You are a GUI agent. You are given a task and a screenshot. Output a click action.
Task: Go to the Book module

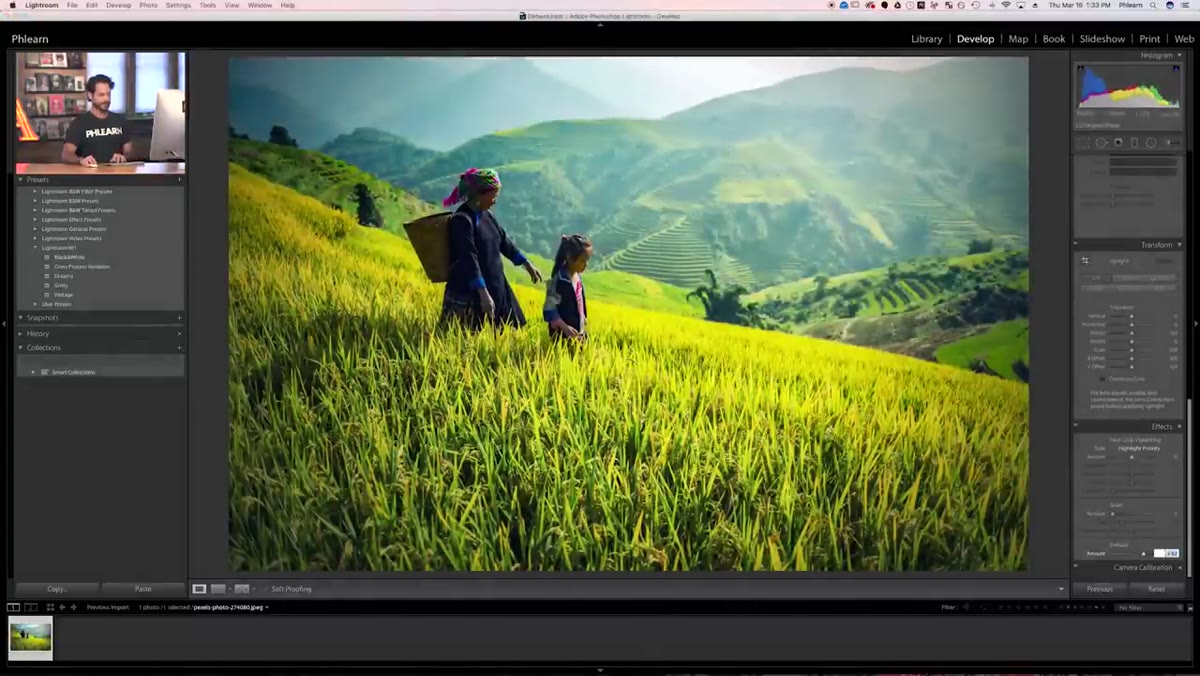pos(1054,39)
